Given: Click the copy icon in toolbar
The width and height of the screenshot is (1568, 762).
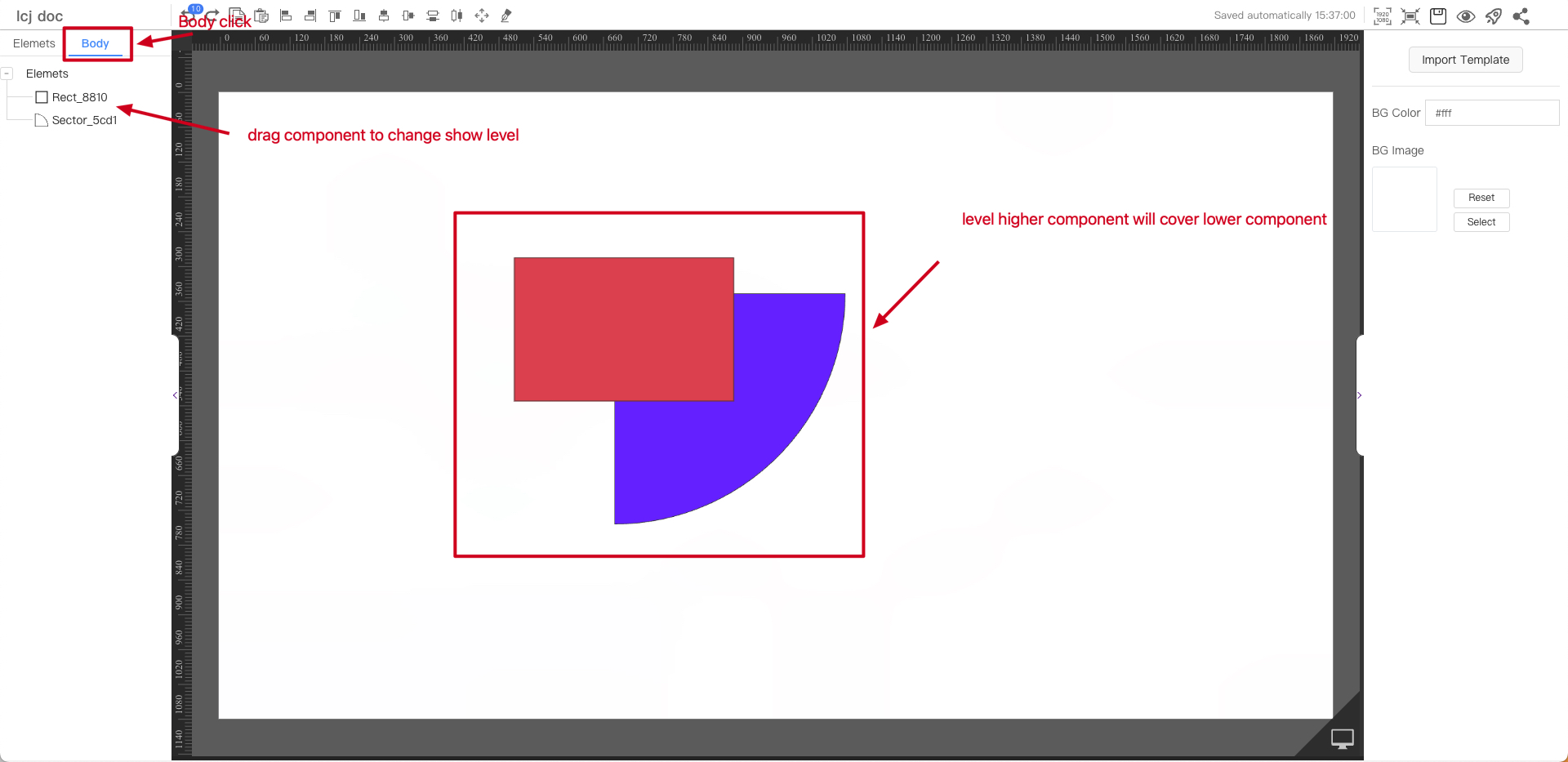Looking at the screenshot, I should pyautogui.click(x=237, y=15).
